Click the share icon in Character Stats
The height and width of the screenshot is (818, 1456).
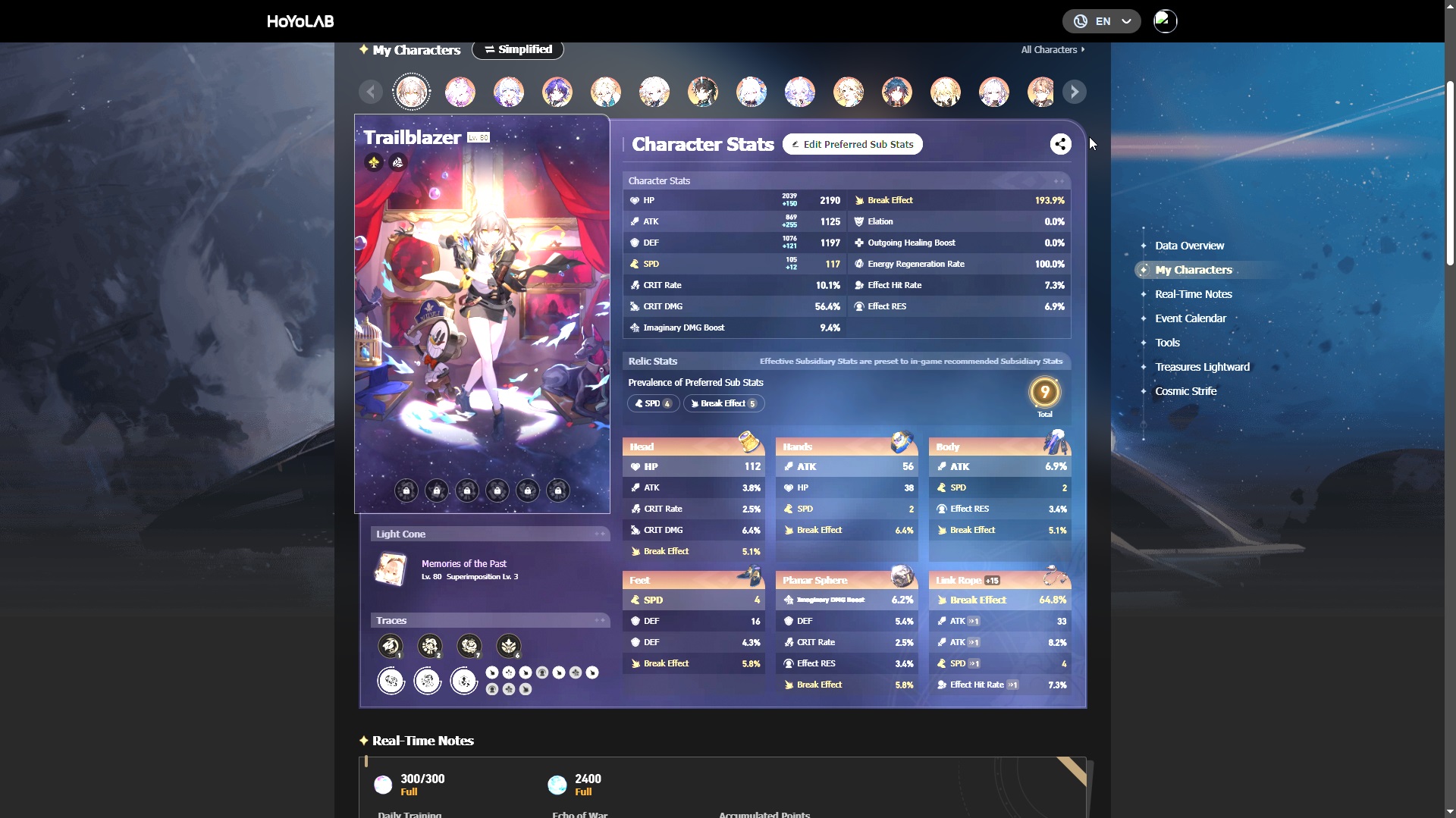tap(1060, 144)
